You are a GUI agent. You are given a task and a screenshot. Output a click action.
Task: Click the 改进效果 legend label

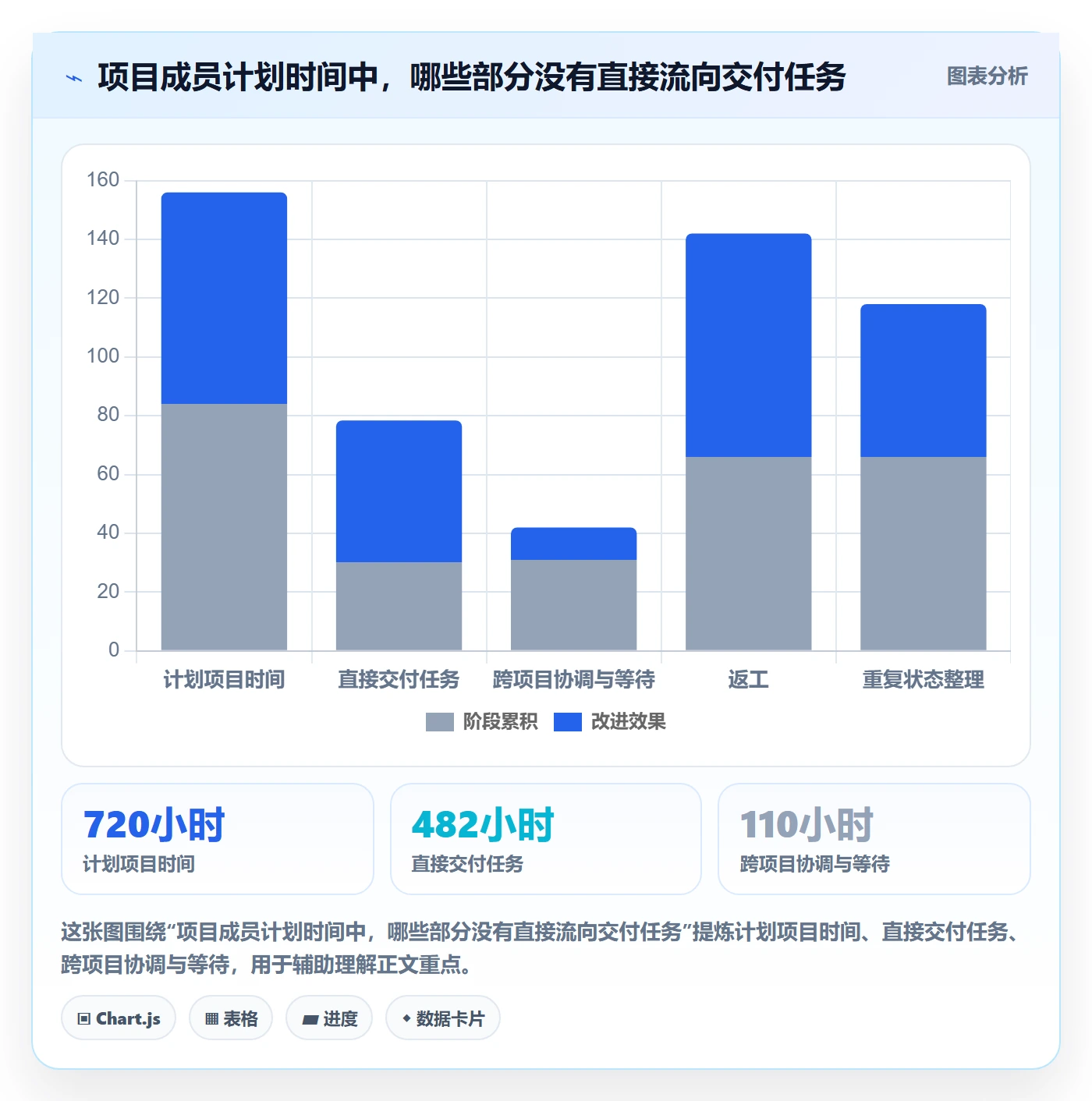[x=628, y=722]
